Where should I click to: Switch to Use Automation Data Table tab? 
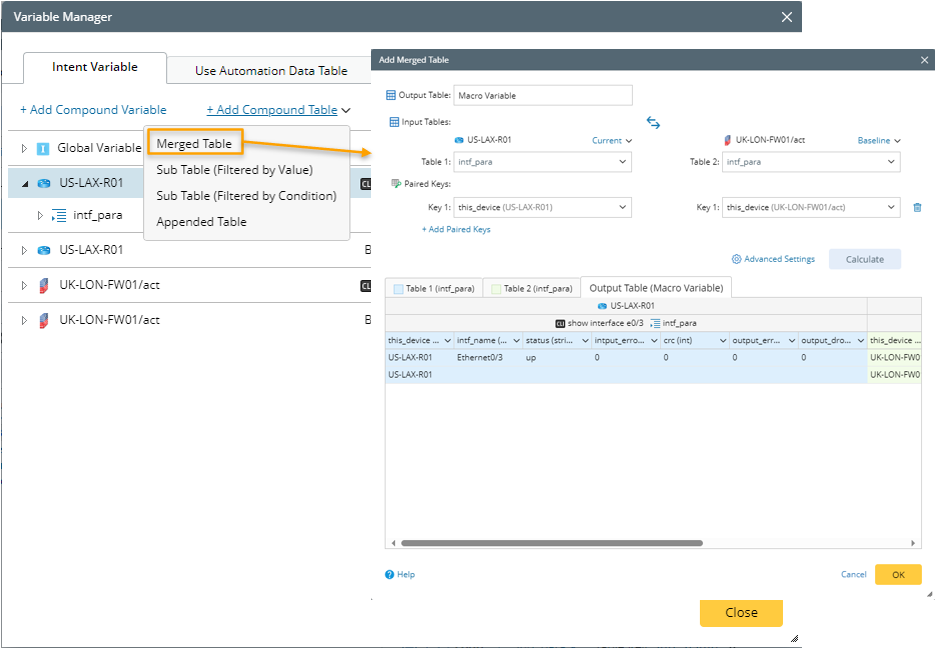271,71
